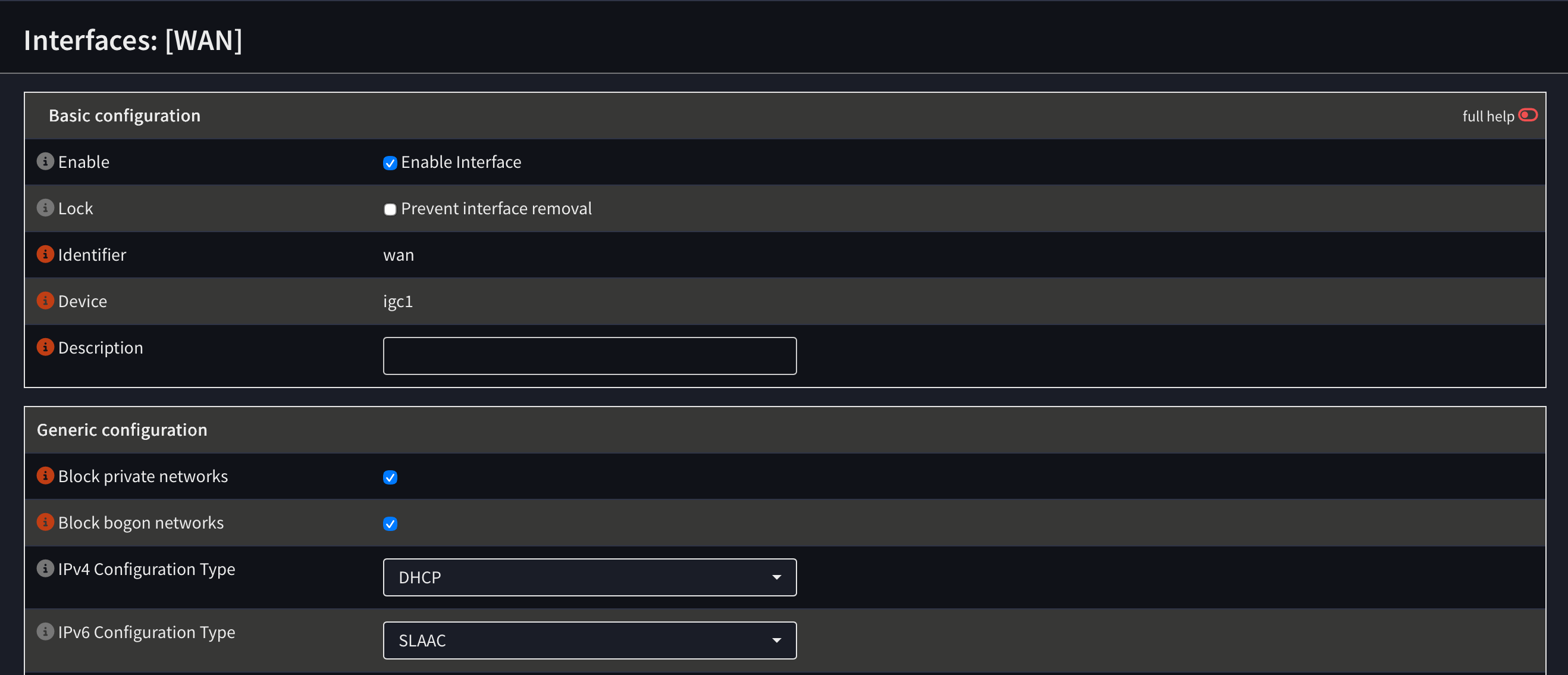Screen dimensions: 1568x675
Task: Click the Prevent interface removal label
Action: [496, 208]
